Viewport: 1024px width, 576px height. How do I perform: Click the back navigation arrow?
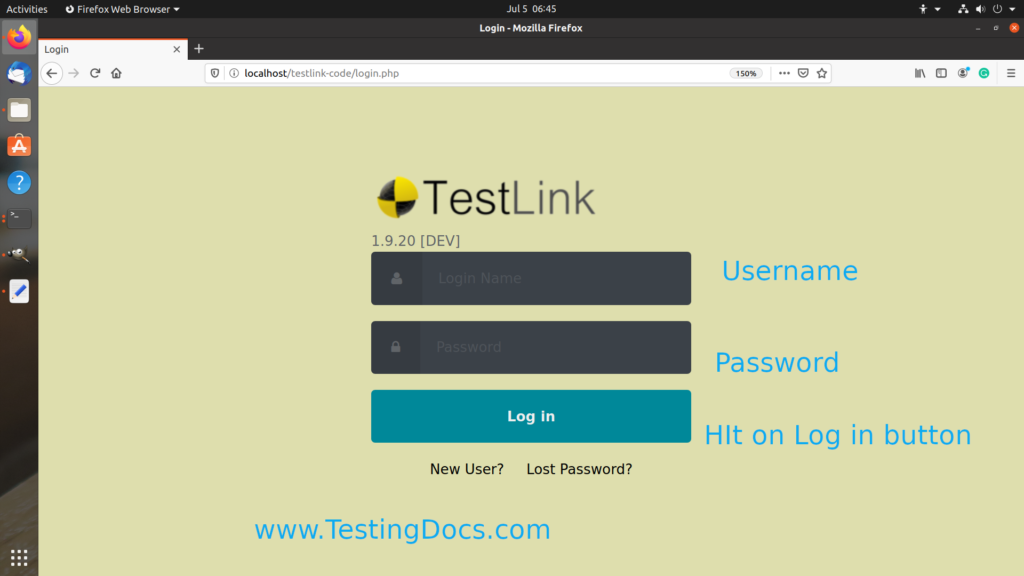point(51,73)
